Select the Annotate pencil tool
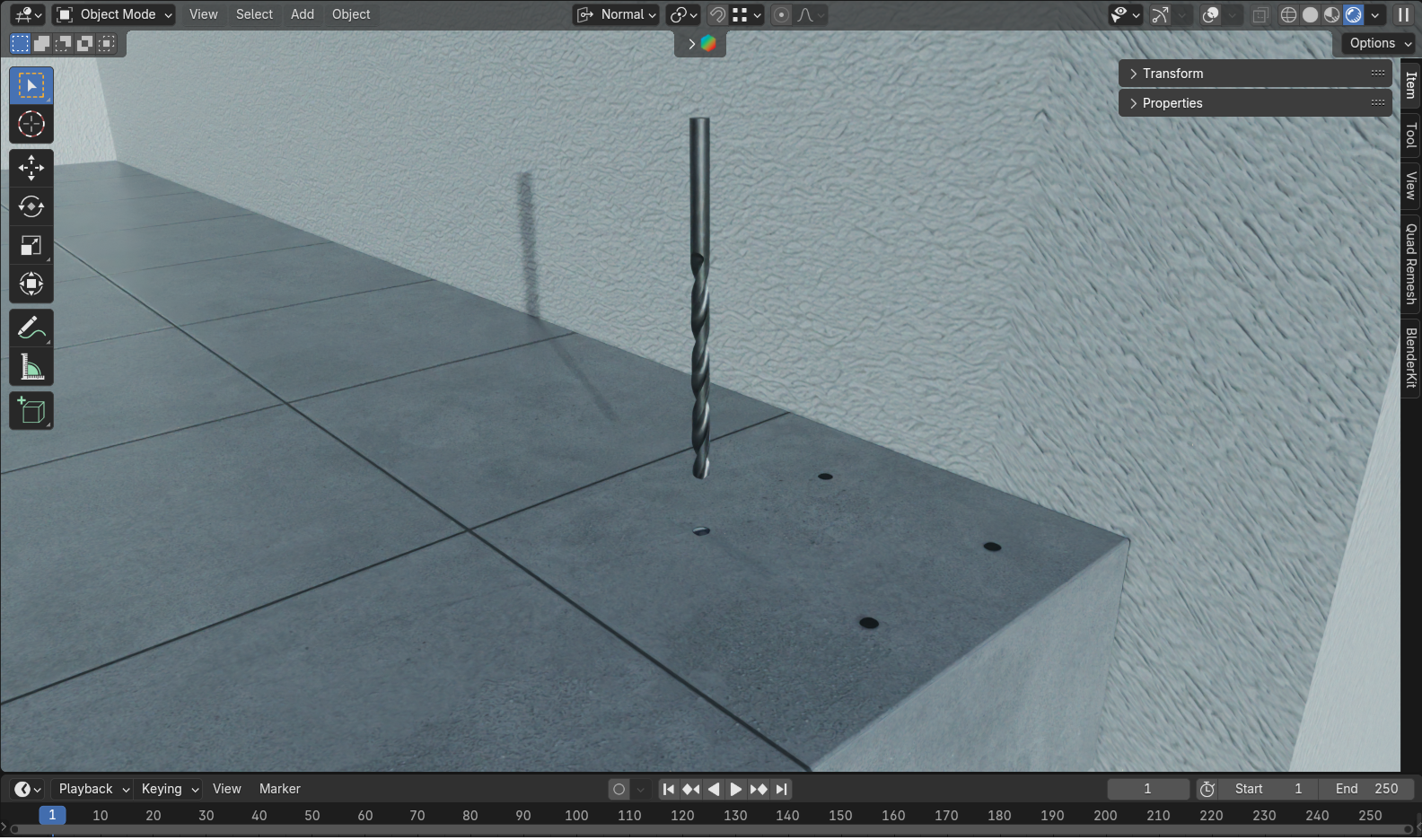Screen dimensions: 1422x840 [x=31, y=328]
